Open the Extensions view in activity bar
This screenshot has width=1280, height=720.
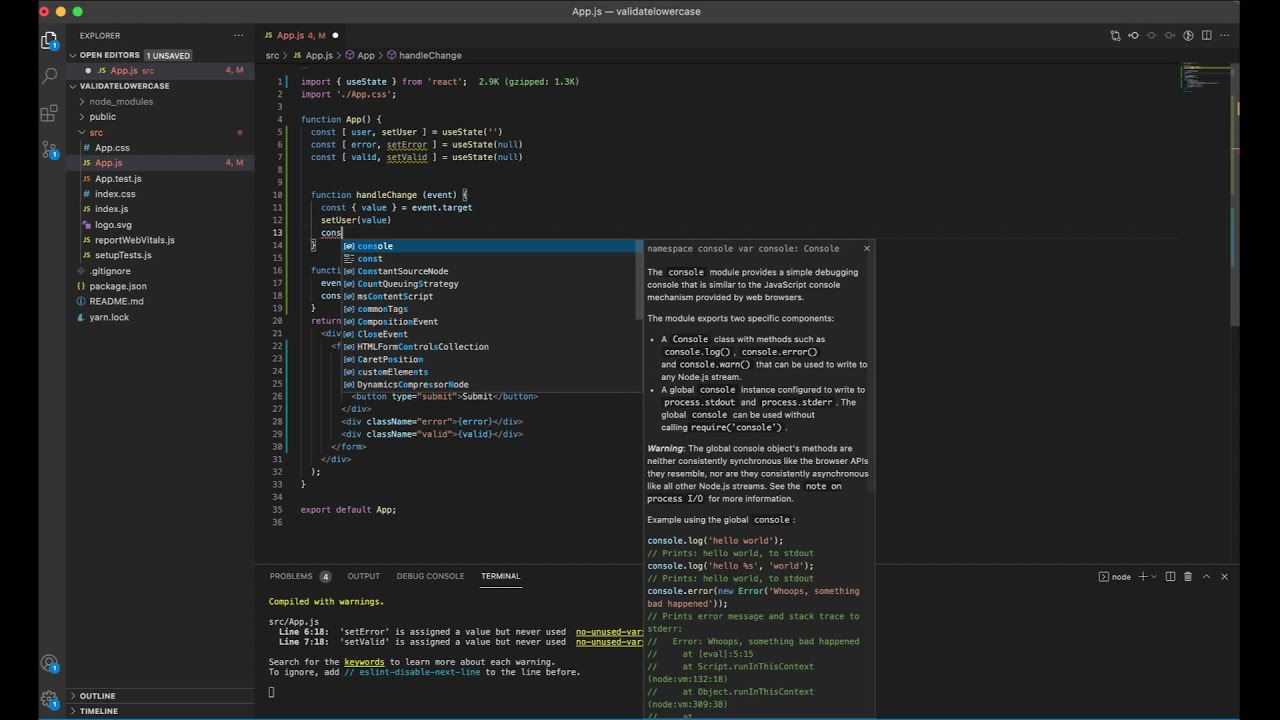[x=49, y=113]
